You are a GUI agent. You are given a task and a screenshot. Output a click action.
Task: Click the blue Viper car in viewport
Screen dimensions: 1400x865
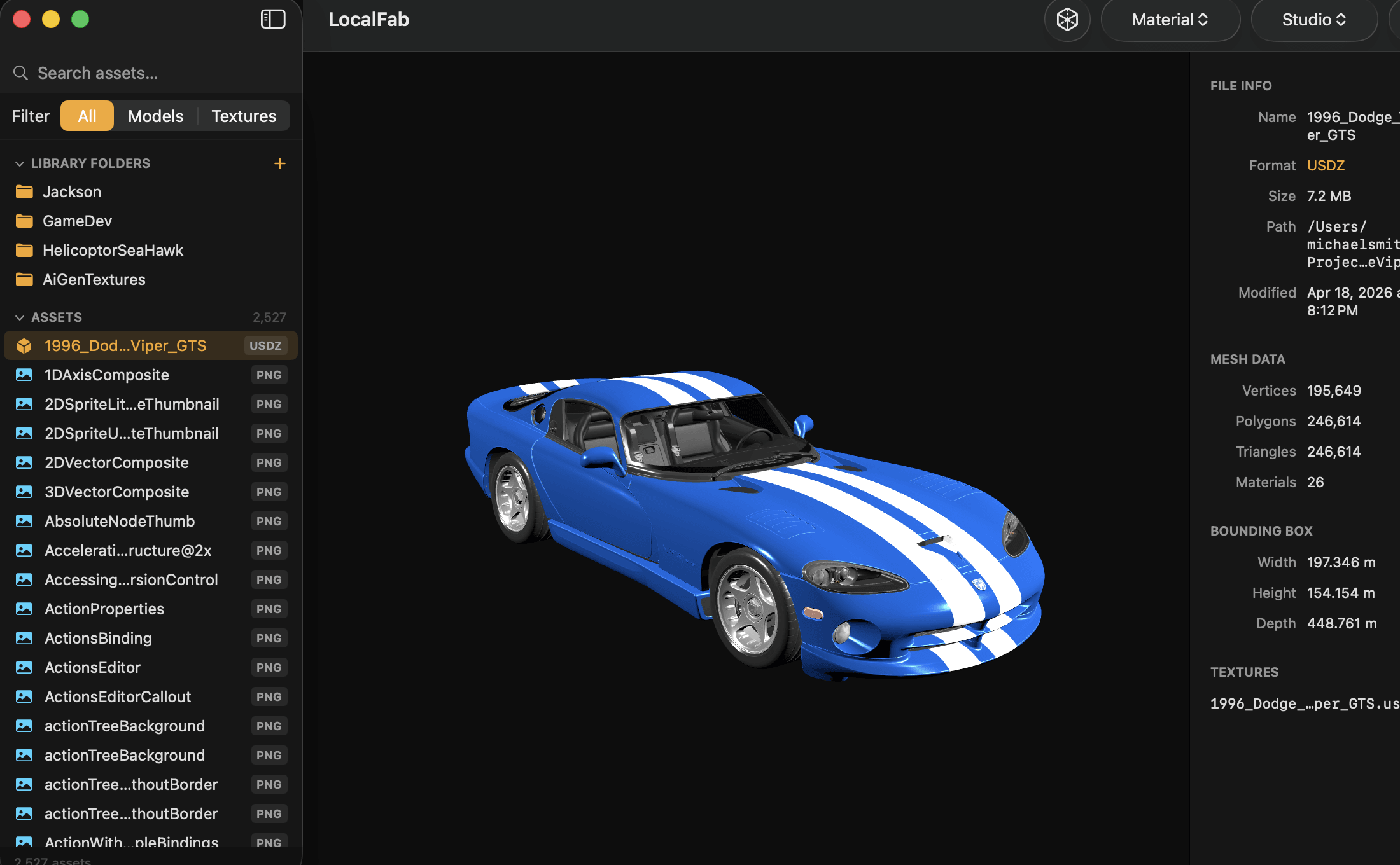coord(754,525)
